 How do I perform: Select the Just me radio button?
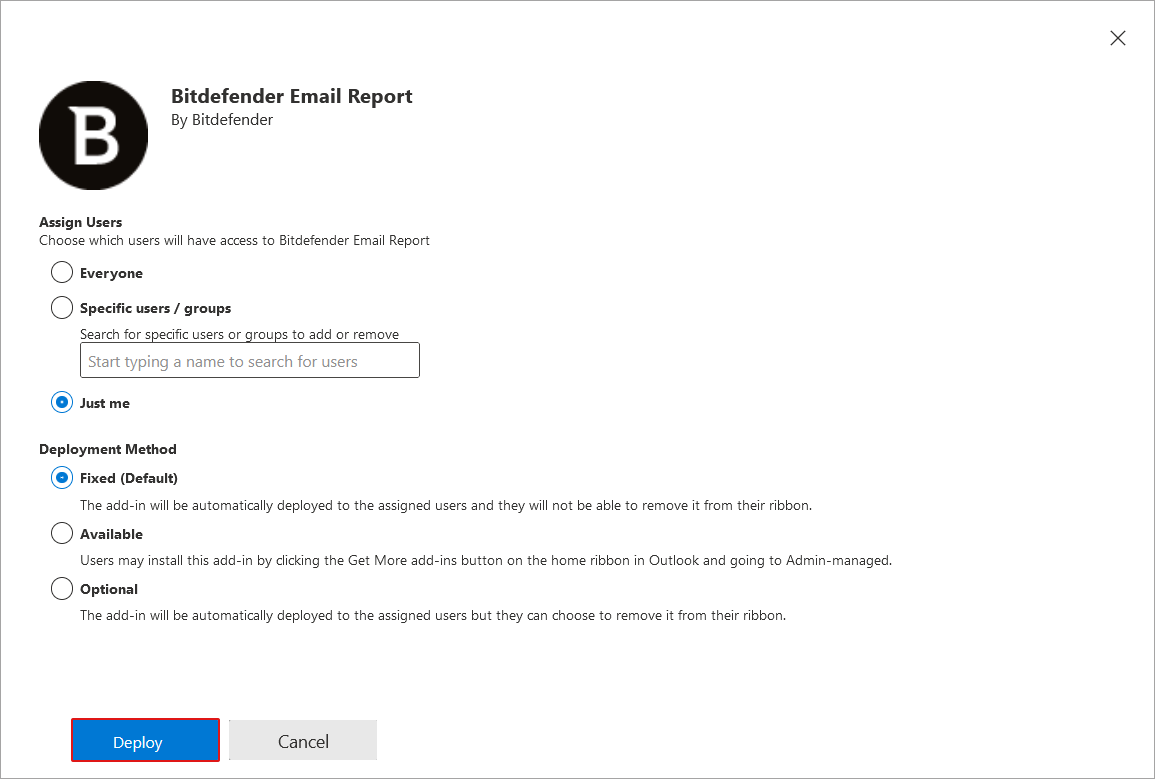point(62,403)
